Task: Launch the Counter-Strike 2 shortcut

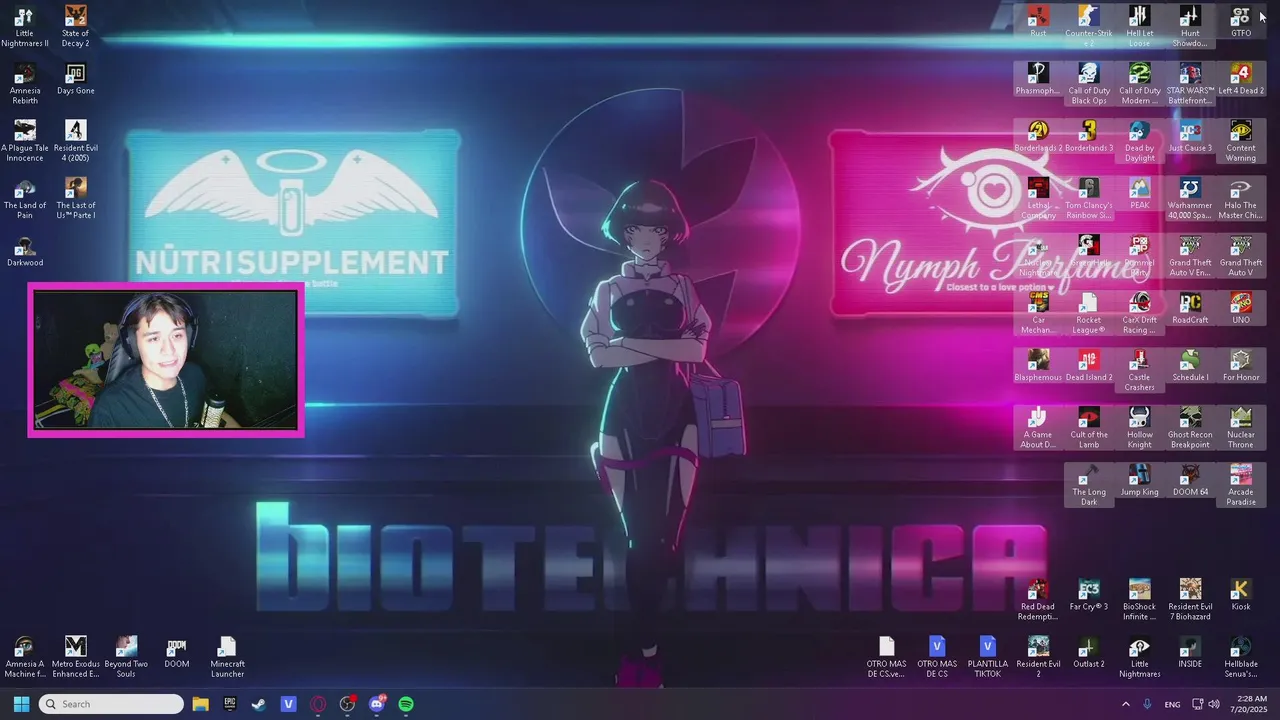Action: pos(1089,26)
